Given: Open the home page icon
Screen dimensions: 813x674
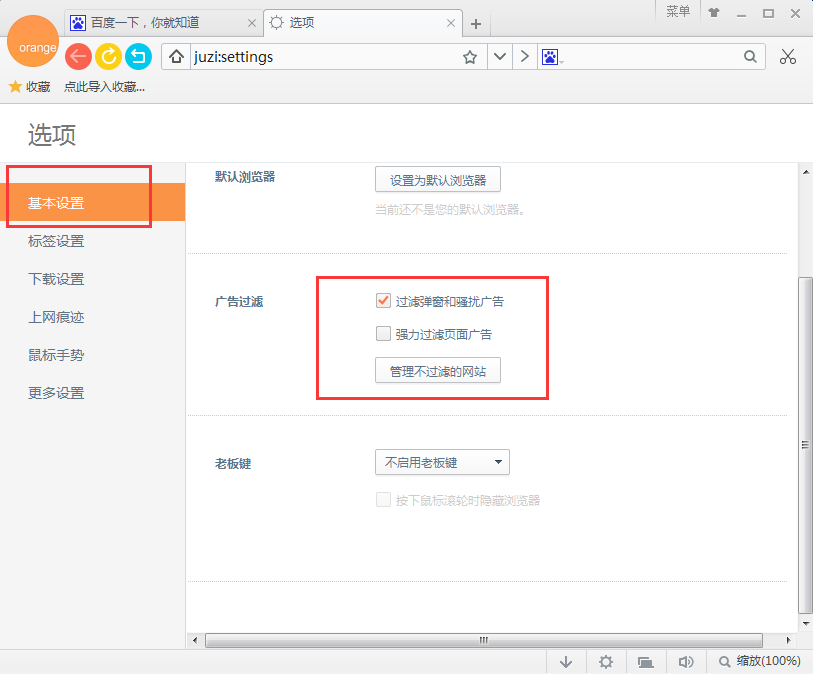Looking at the screenshot, I should coord(175,57).
